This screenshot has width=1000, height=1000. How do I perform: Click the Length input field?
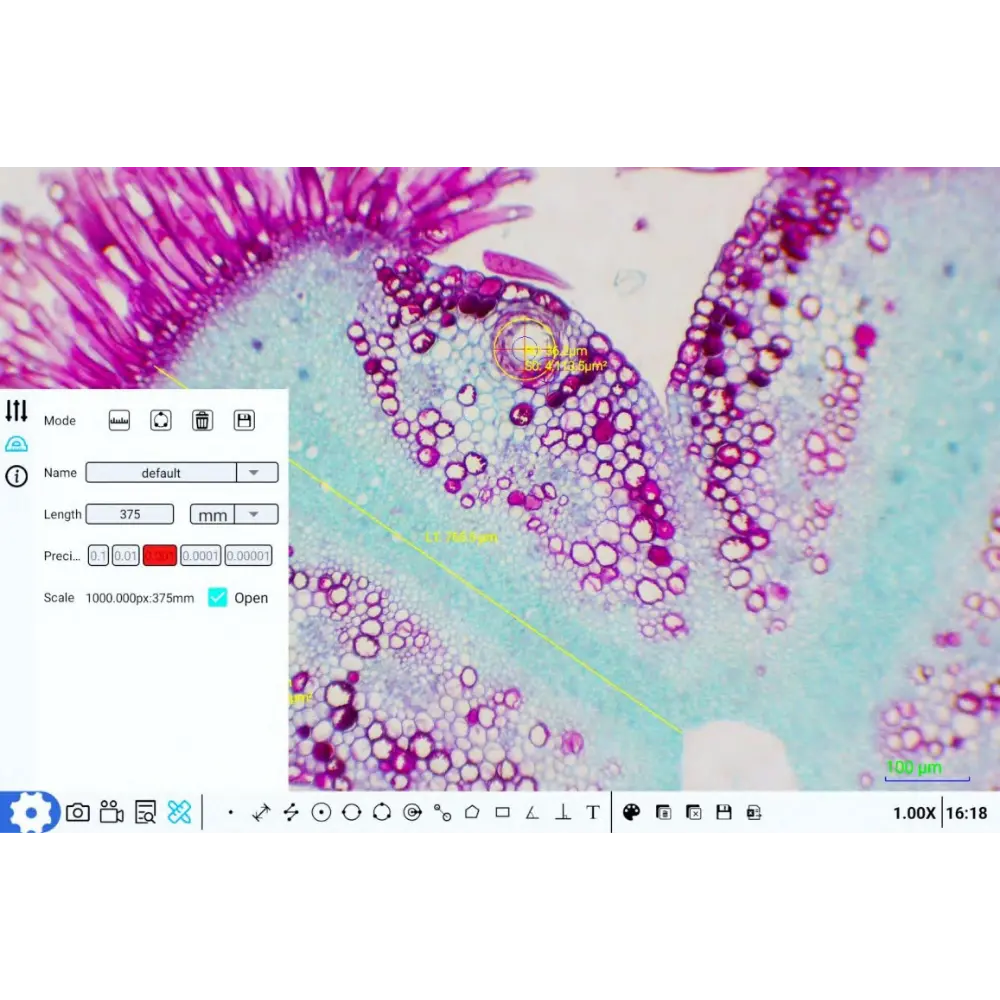point(130,515)
